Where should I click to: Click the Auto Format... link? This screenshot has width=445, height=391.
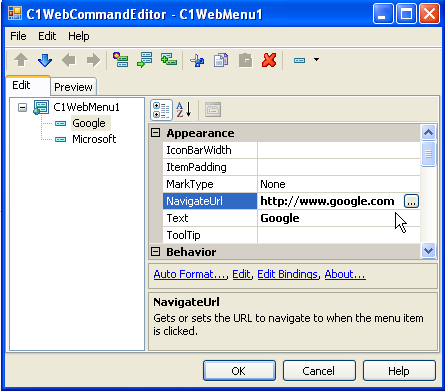190,274
